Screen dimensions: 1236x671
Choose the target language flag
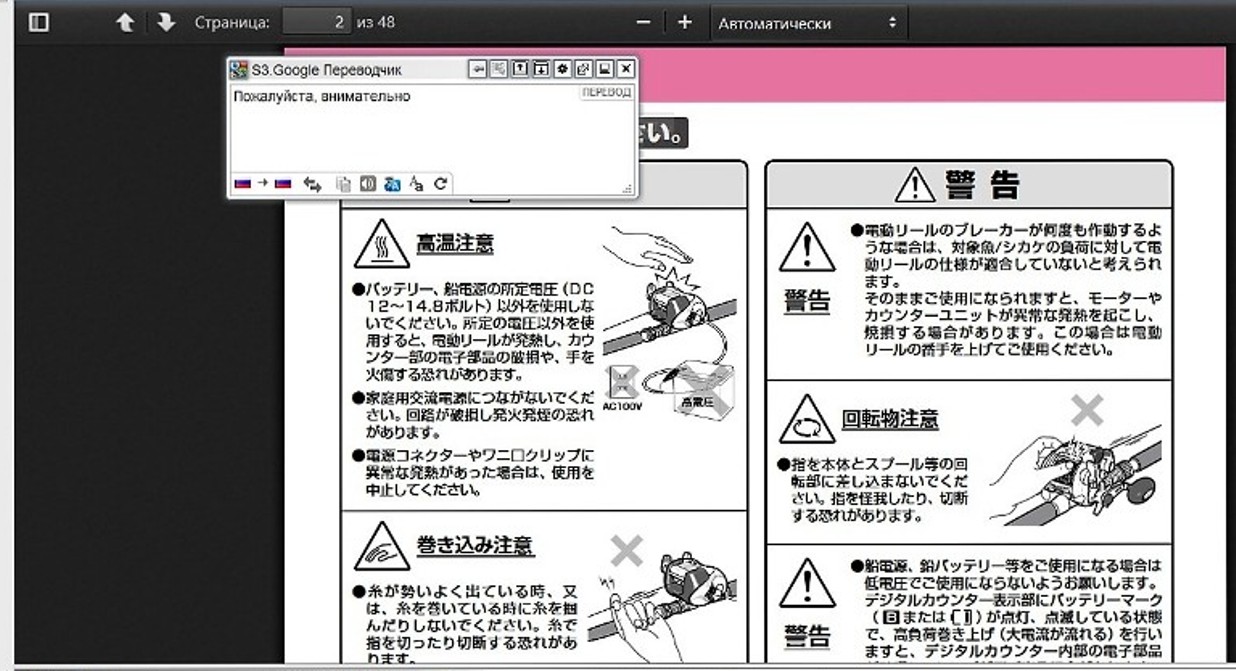click(x=282, y=184)
